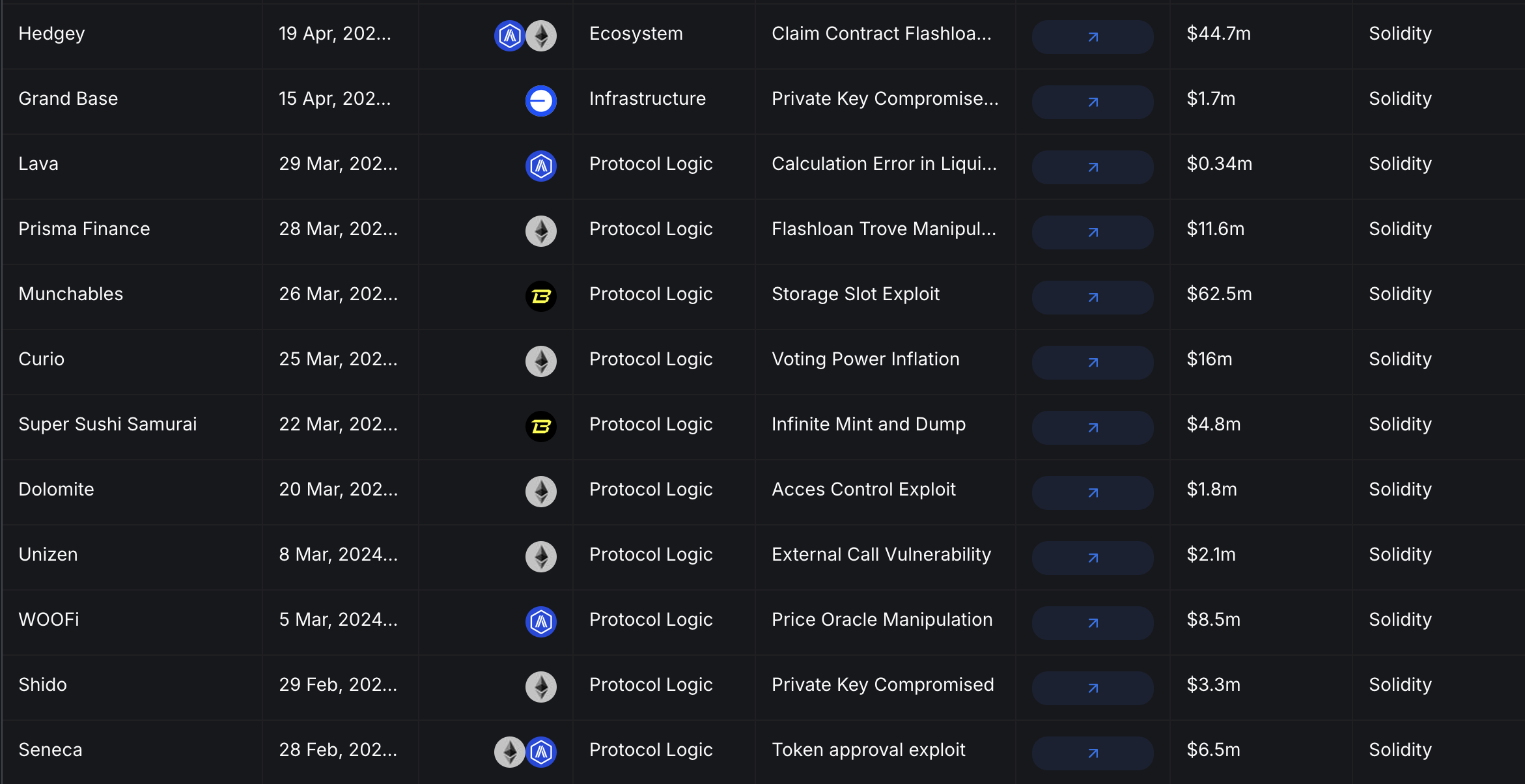Viewport: 1525px width, 784px height.
Task: Click the Arbitrum icon in Lava row
Action: coord(540,166)
